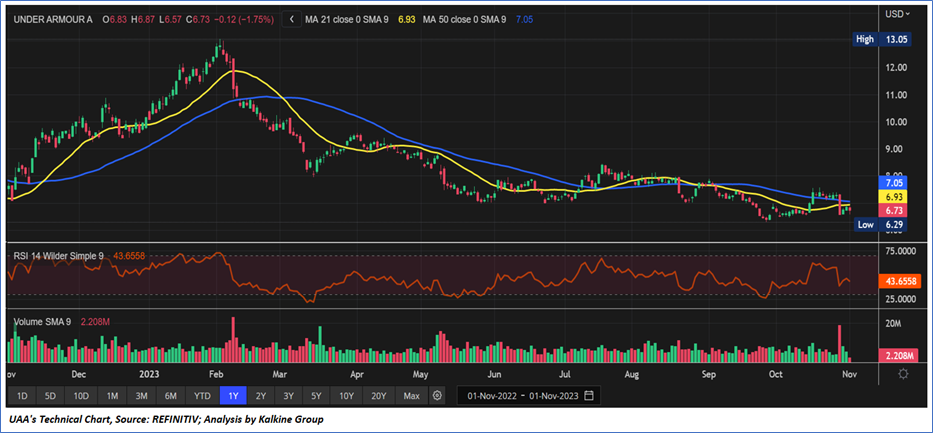Select the 10D time range
This screenshot has height=433, width=933.
[82, 396]
